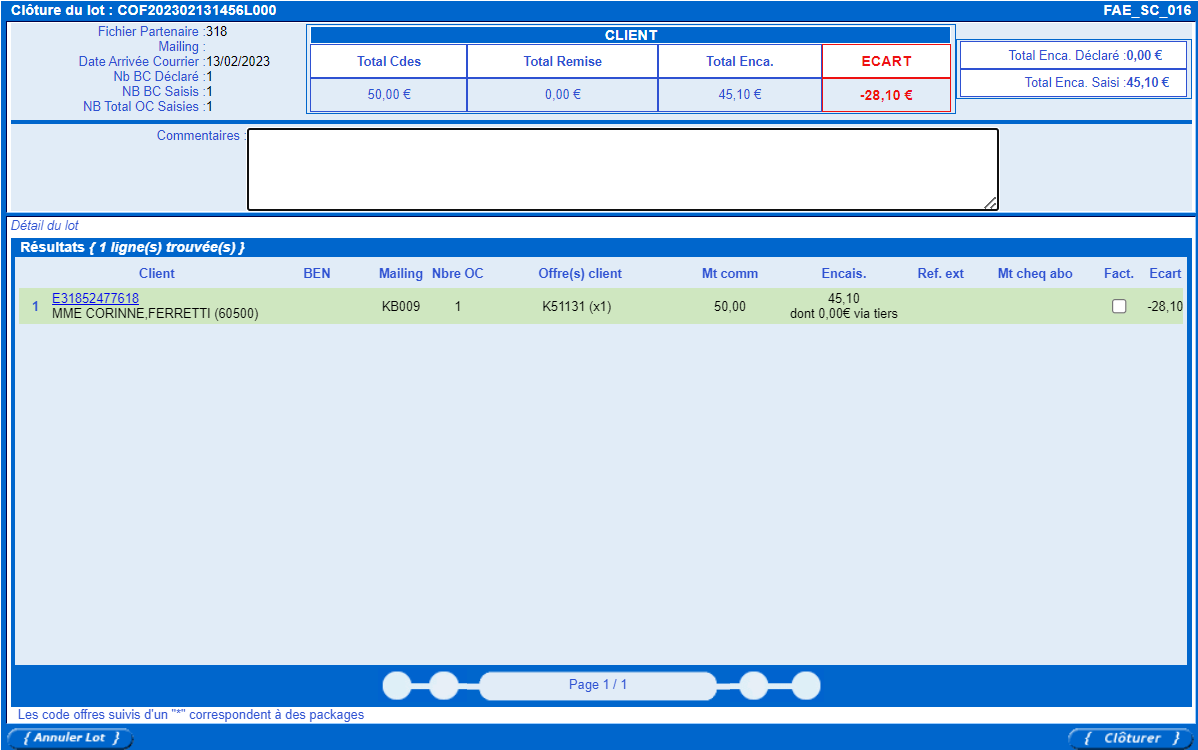1198x750 pixels.
Task: Click the Total Enca. Saisi field
Action: pos(1073,82)
